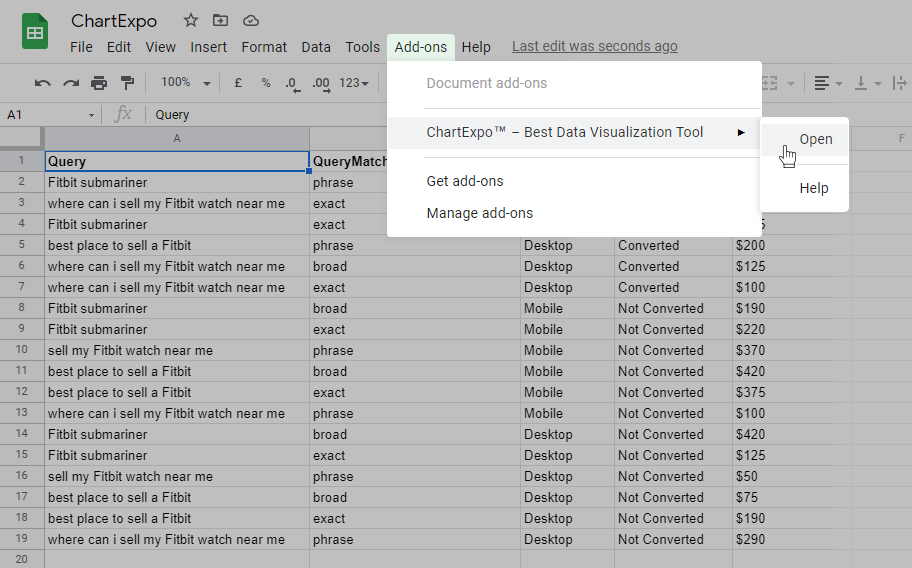This screenshot has width=912, height=568.
Task: Open the 'Last edit was seconds ago' link
Action: (594, 47)
